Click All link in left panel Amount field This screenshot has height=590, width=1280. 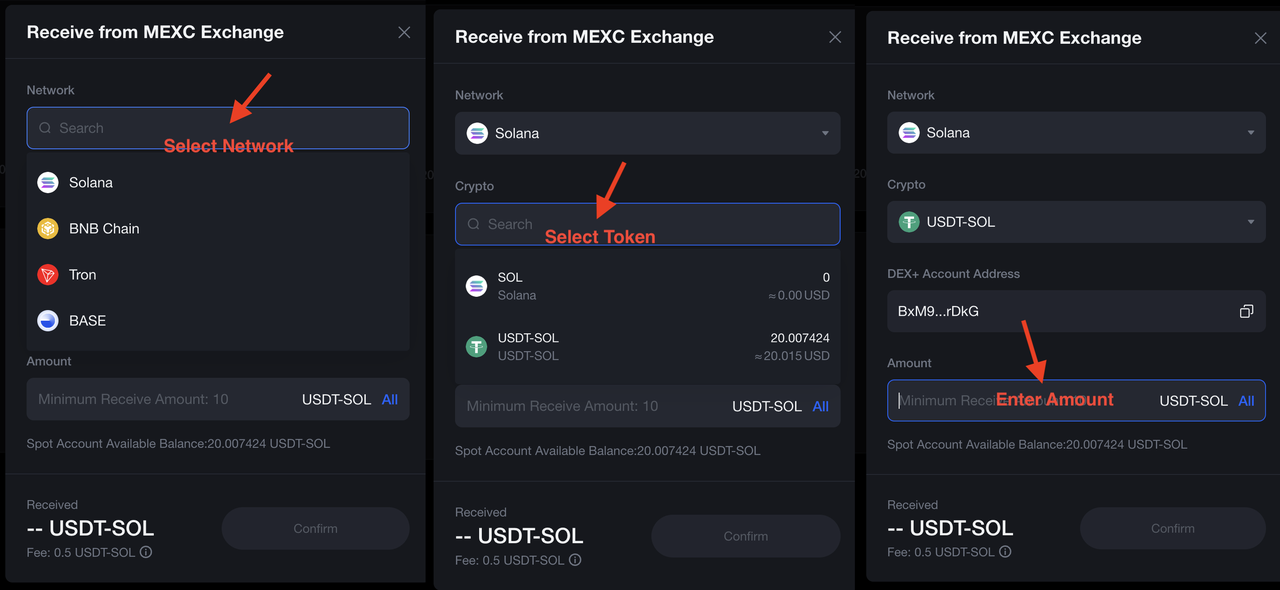(390, 399)
